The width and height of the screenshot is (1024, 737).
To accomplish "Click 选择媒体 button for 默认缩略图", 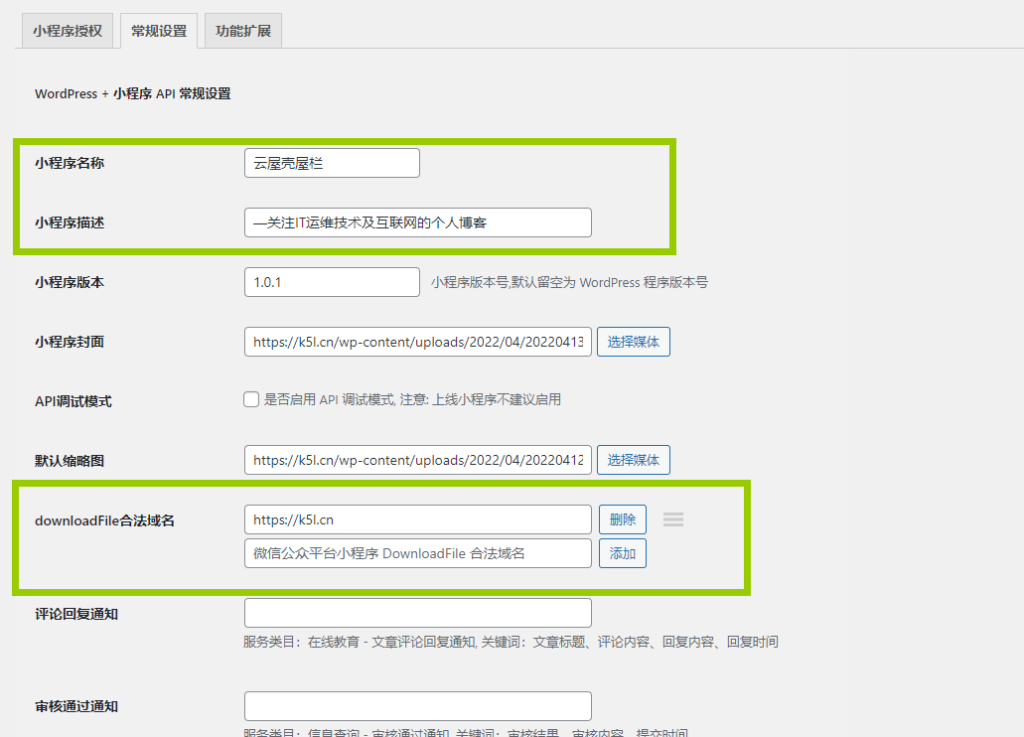I will click(x=634, y=460).
